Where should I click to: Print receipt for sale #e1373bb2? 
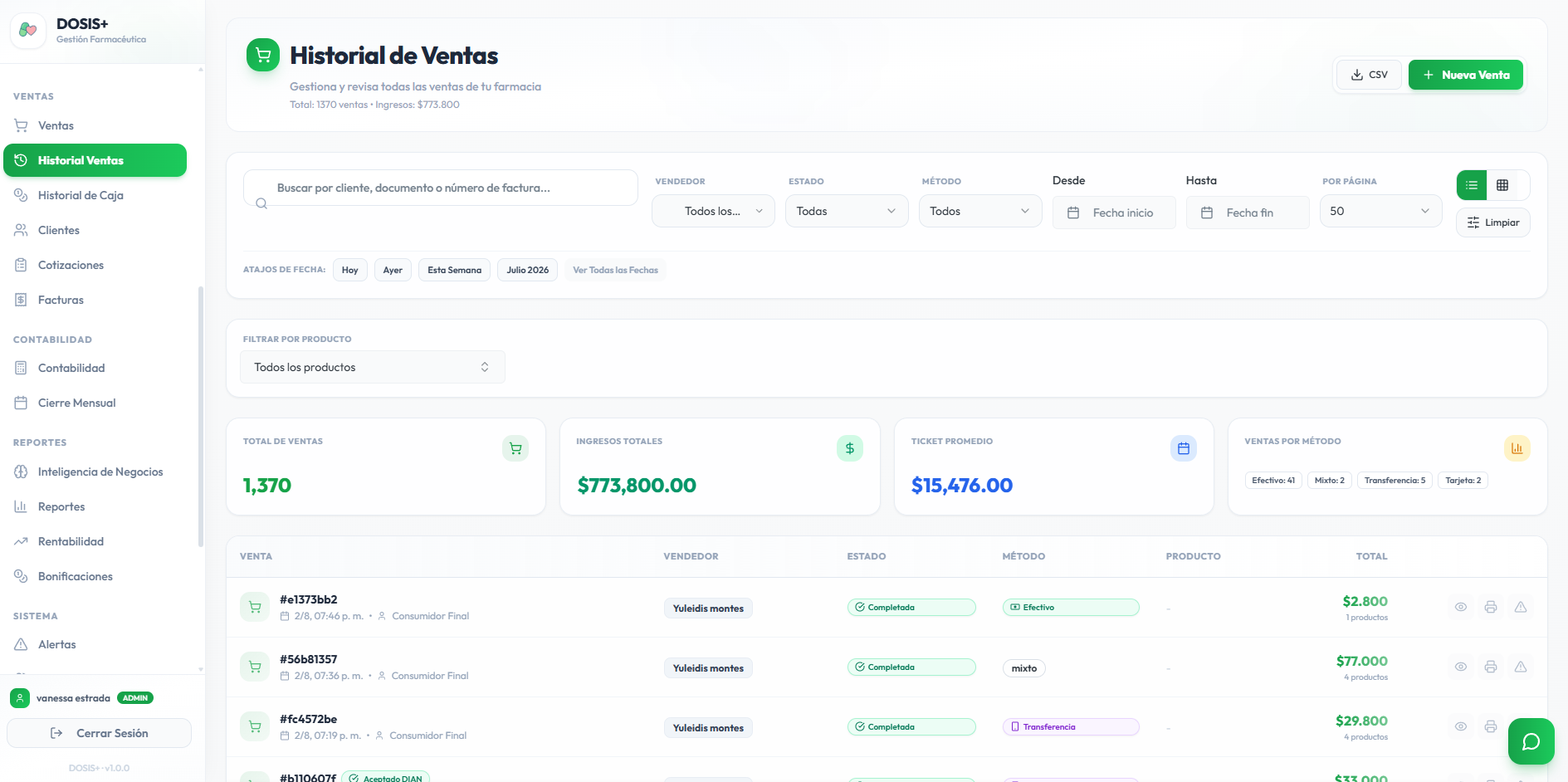[1491, 607]
